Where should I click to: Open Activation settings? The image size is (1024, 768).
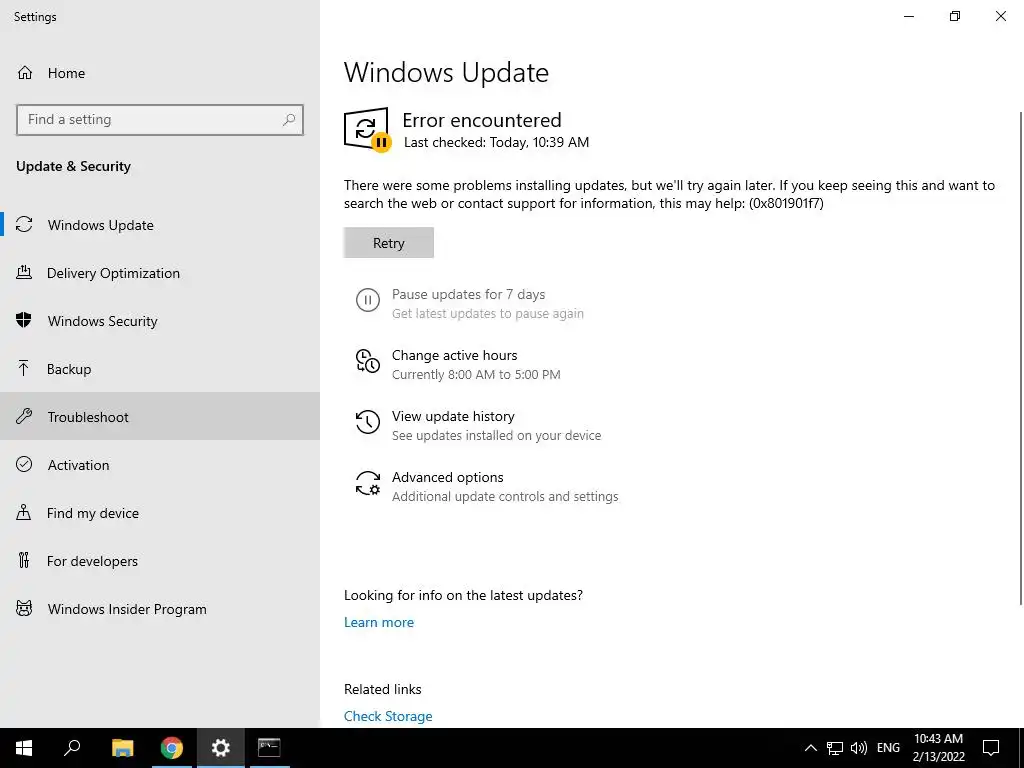pyautogui.click(x=160, y=465)
